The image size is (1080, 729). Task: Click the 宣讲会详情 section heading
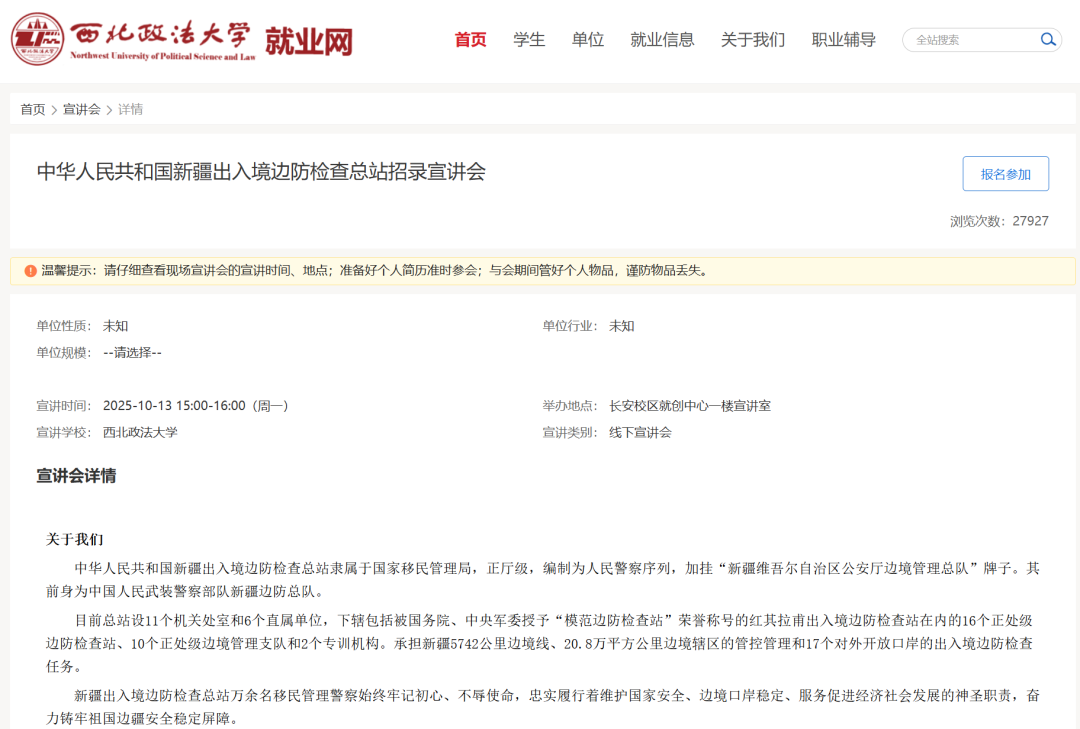(x=76, y=476)
